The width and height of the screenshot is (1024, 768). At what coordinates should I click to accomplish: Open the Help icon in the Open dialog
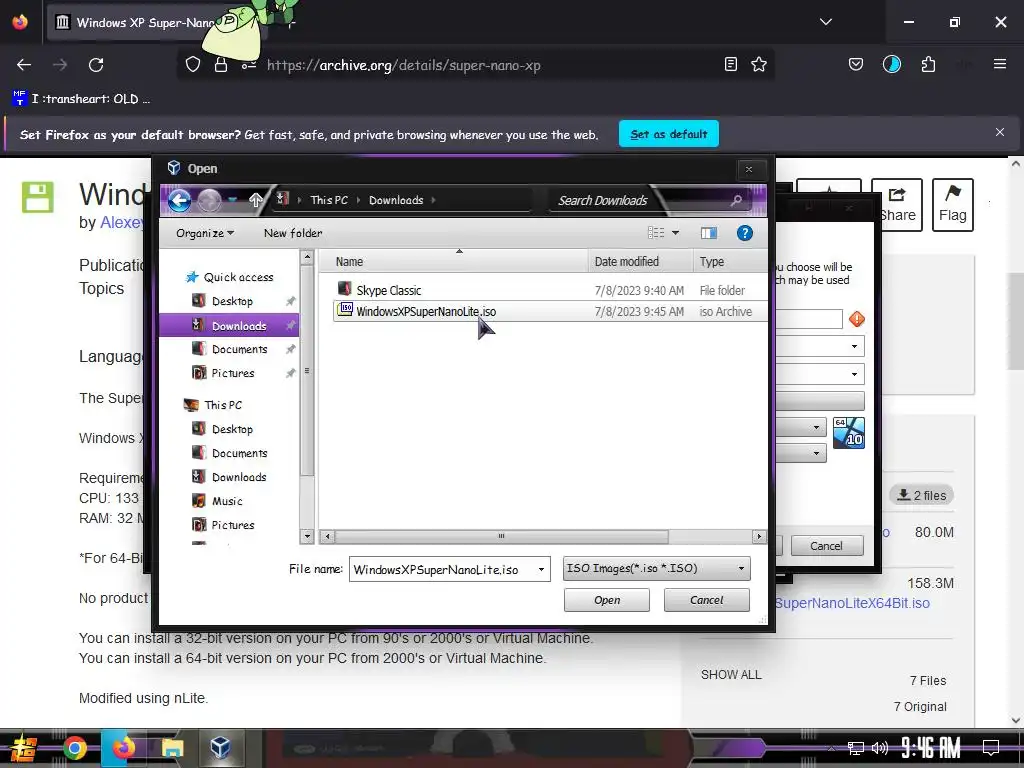click(744, 233)
